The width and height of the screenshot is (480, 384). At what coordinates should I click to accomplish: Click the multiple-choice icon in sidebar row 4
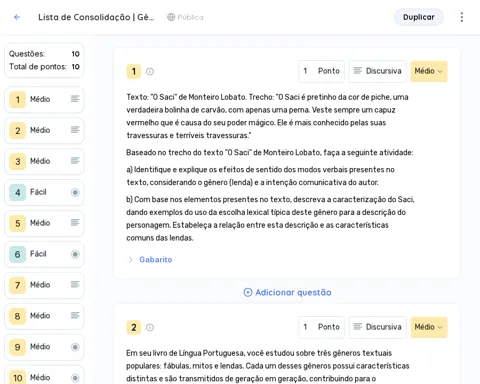coord(75,192)
